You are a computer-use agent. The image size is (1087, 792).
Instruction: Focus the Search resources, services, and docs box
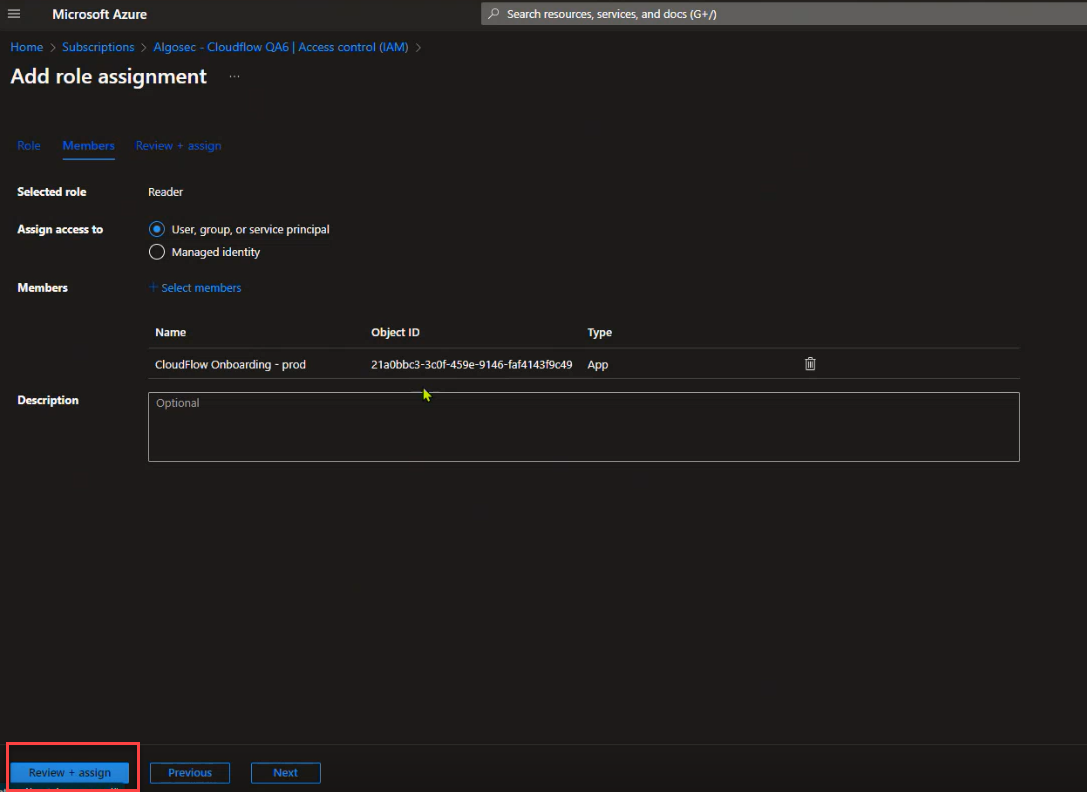pos(783,14)
